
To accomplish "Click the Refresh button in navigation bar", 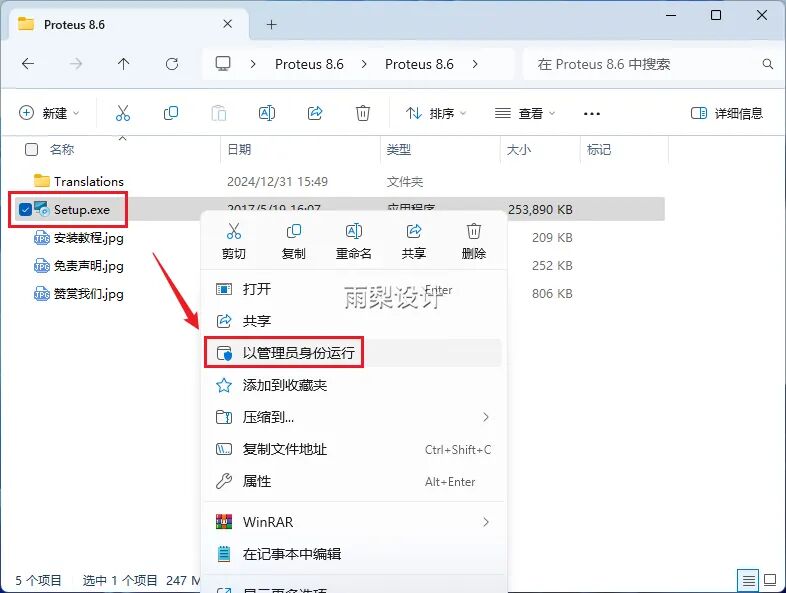I will point(172,64).
